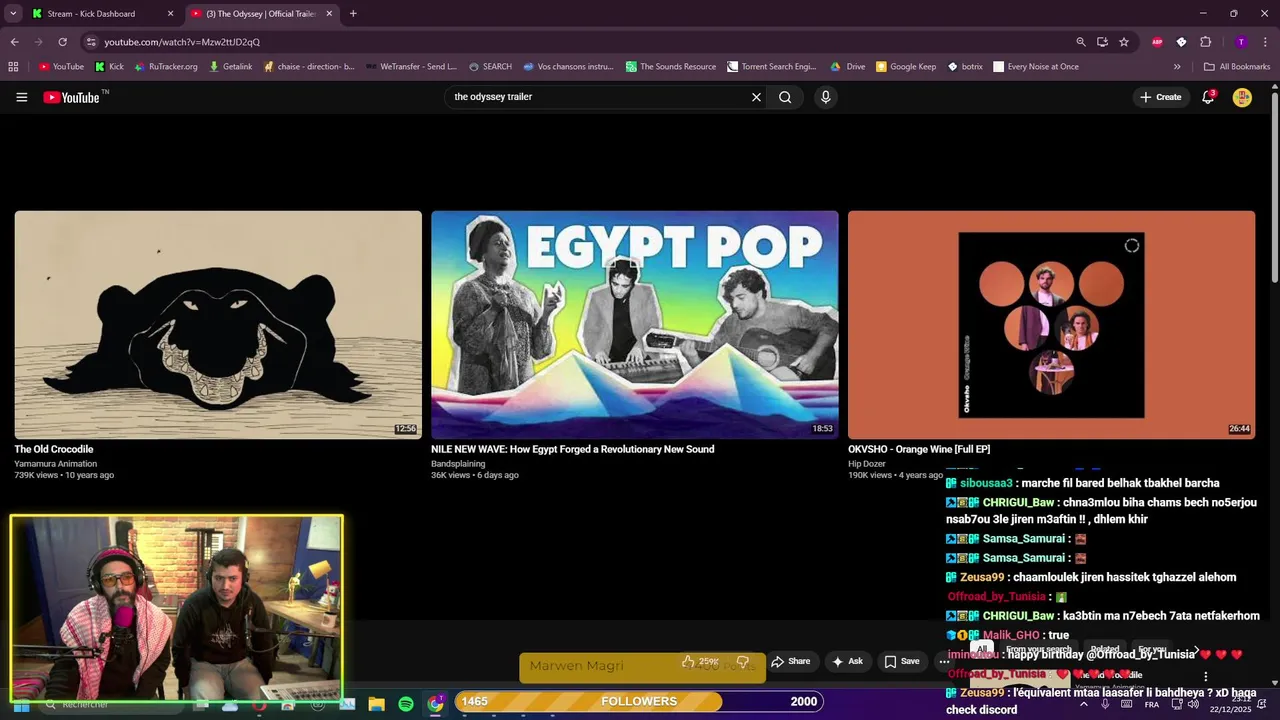
Task: Open Spotify from the taskbar
Action: pyautogui.click(x=406, y=704)
